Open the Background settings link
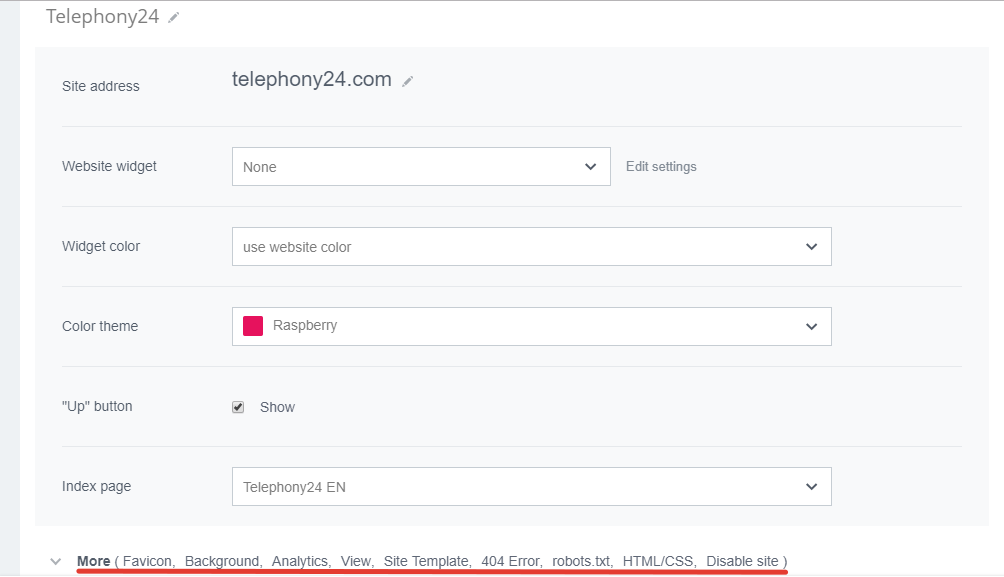Viewport: 1004px width, 577px height. click(222, 561)
